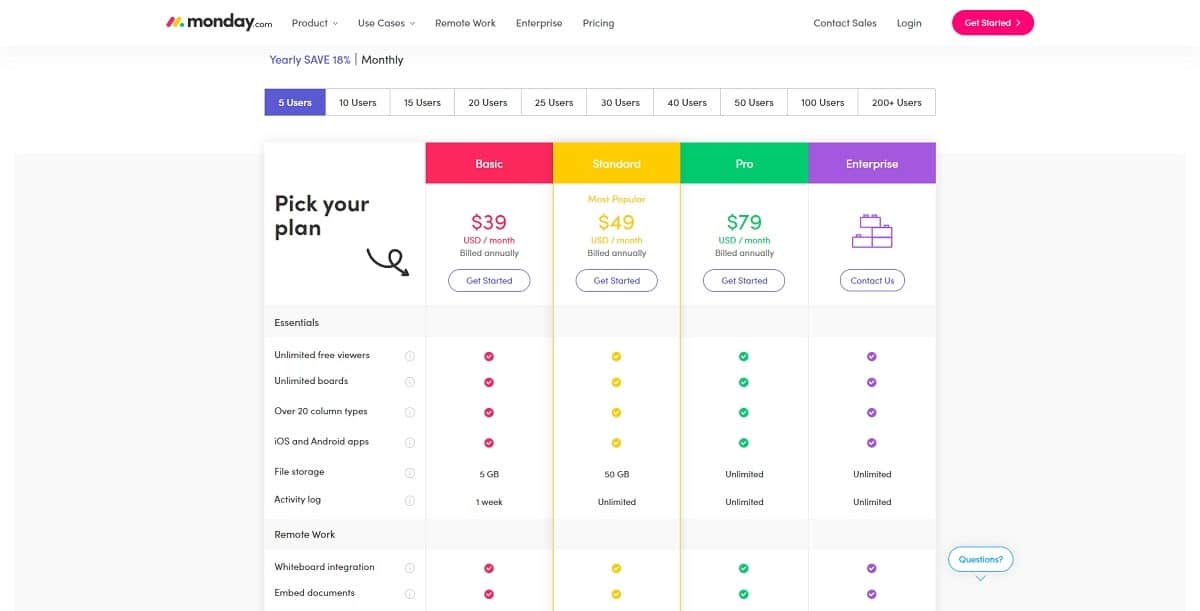The height and width of the screenshot is (611, 1200).
Task: Click info icon next to File storage
Action: pyautogui.click(x=409, y=473)
